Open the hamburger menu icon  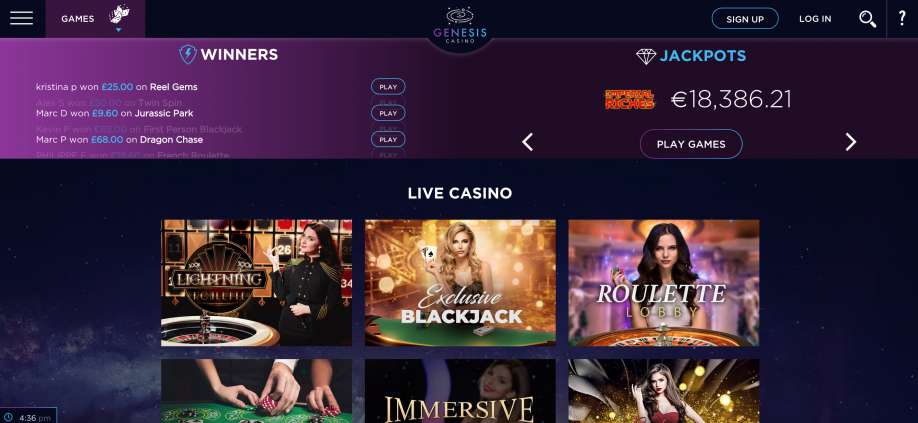[x=22, y=18]
